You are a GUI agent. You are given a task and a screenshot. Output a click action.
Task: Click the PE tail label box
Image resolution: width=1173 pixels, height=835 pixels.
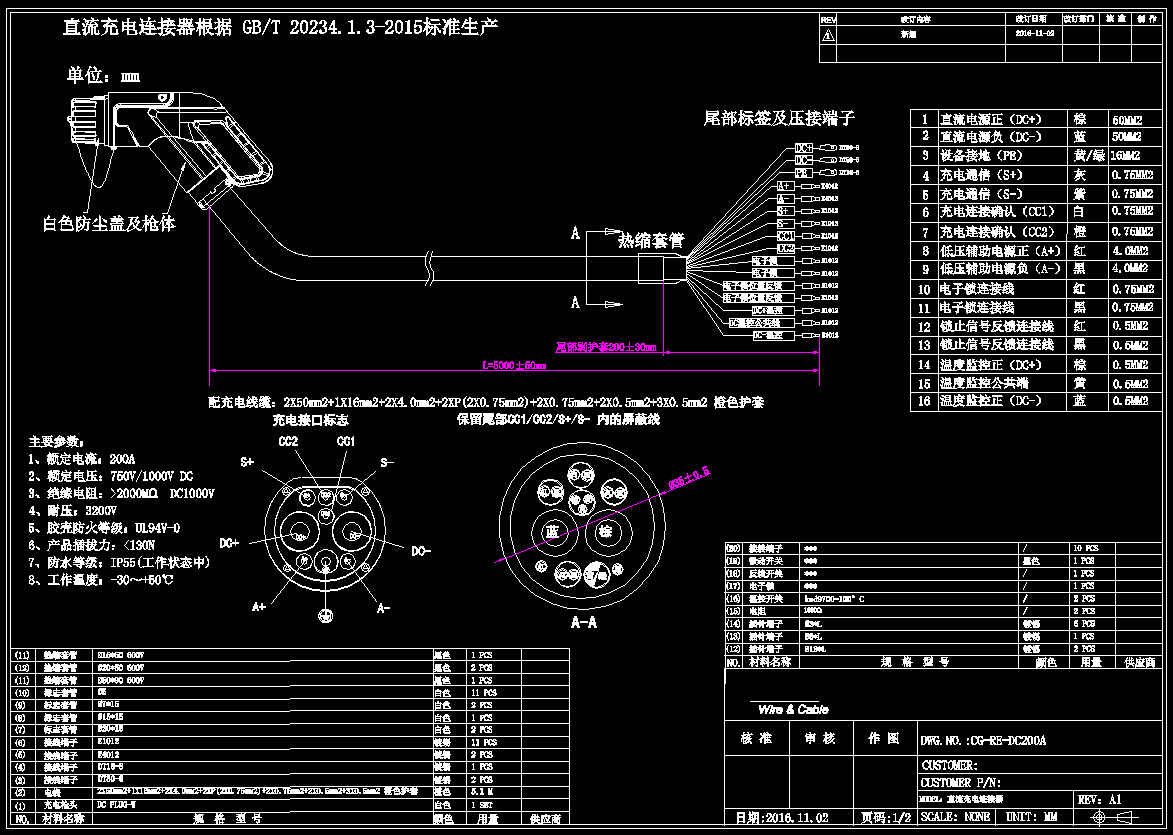pos(803,173)
